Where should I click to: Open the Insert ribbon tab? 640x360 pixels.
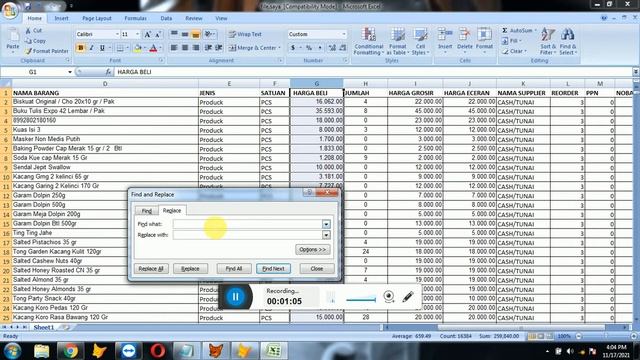[x=61, y=18]
